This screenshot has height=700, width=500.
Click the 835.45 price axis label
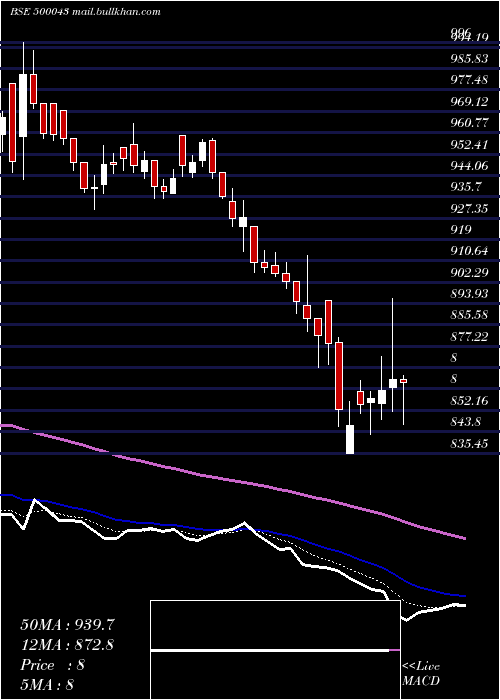(469, 443)
